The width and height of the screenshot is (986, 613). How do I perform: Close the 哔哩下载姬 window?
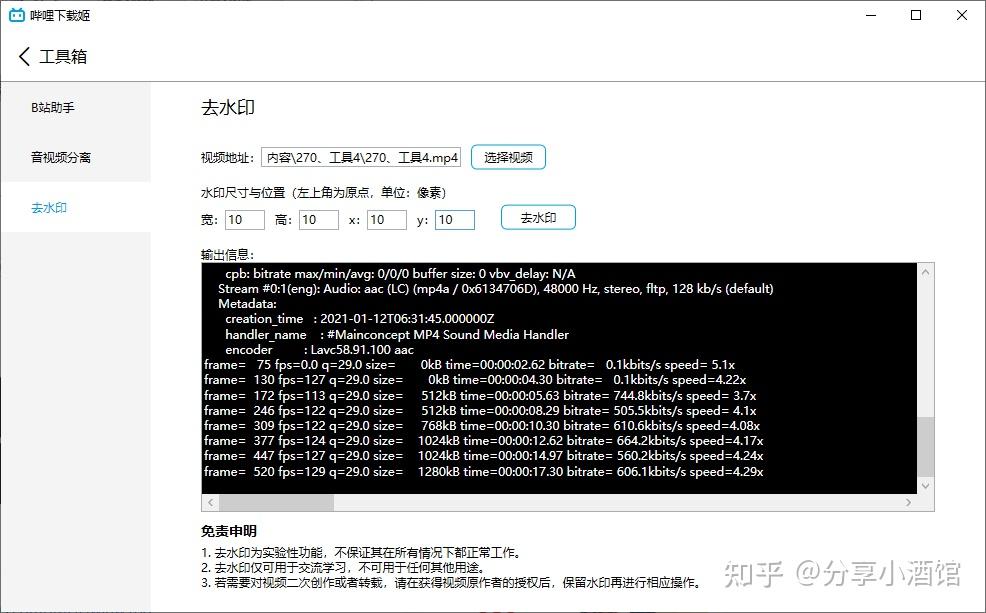coord(961,15)
